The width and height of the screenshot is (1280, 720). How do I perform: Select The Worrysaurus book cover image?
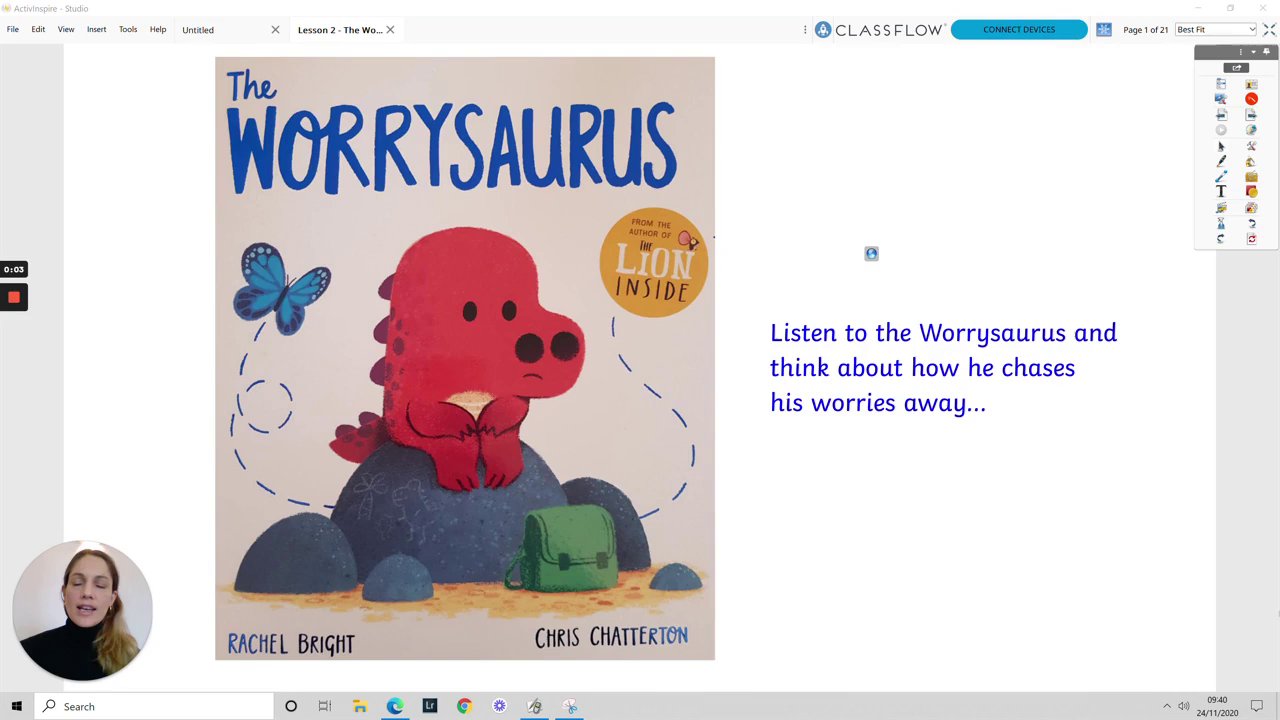465,358
